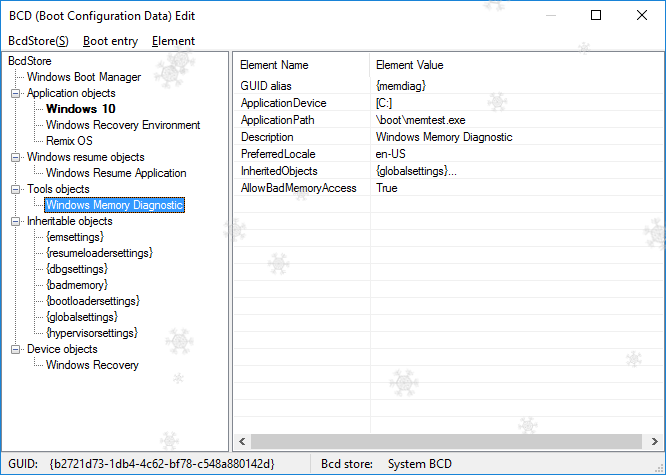Select the {badmemory} object

coord(77,285)
